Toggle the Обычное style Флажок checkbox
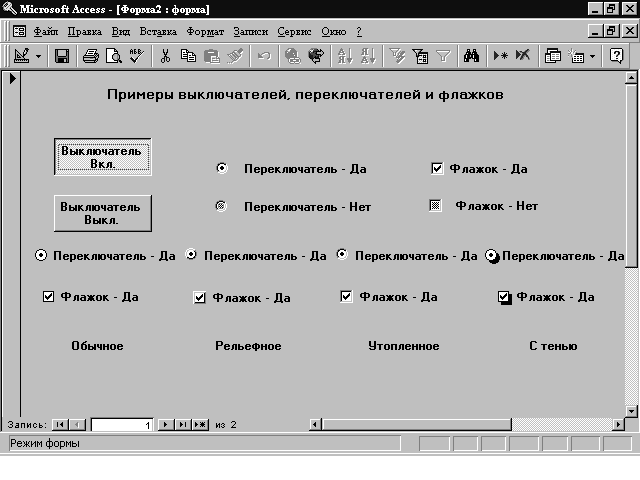Viewport: 640px width, 480px height. (48, 296)
